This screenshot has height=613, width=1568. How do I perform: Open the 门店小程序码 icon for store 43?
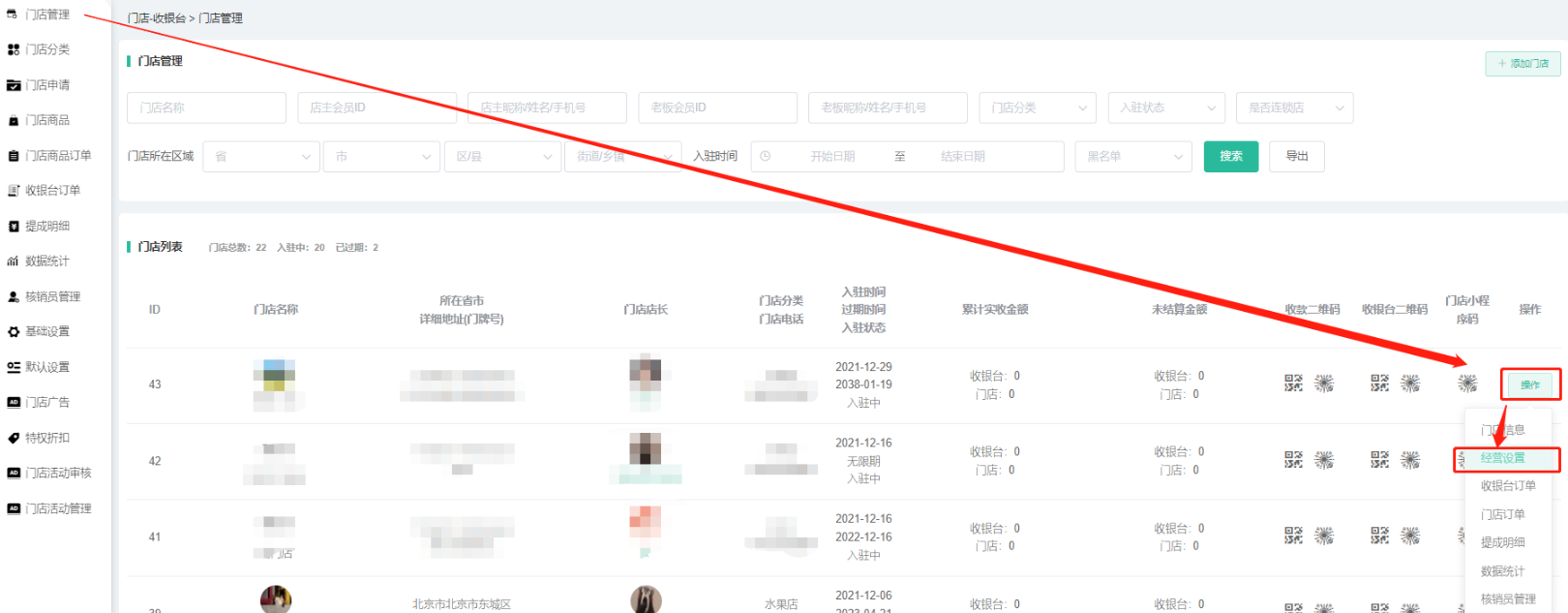point(1467,383)
